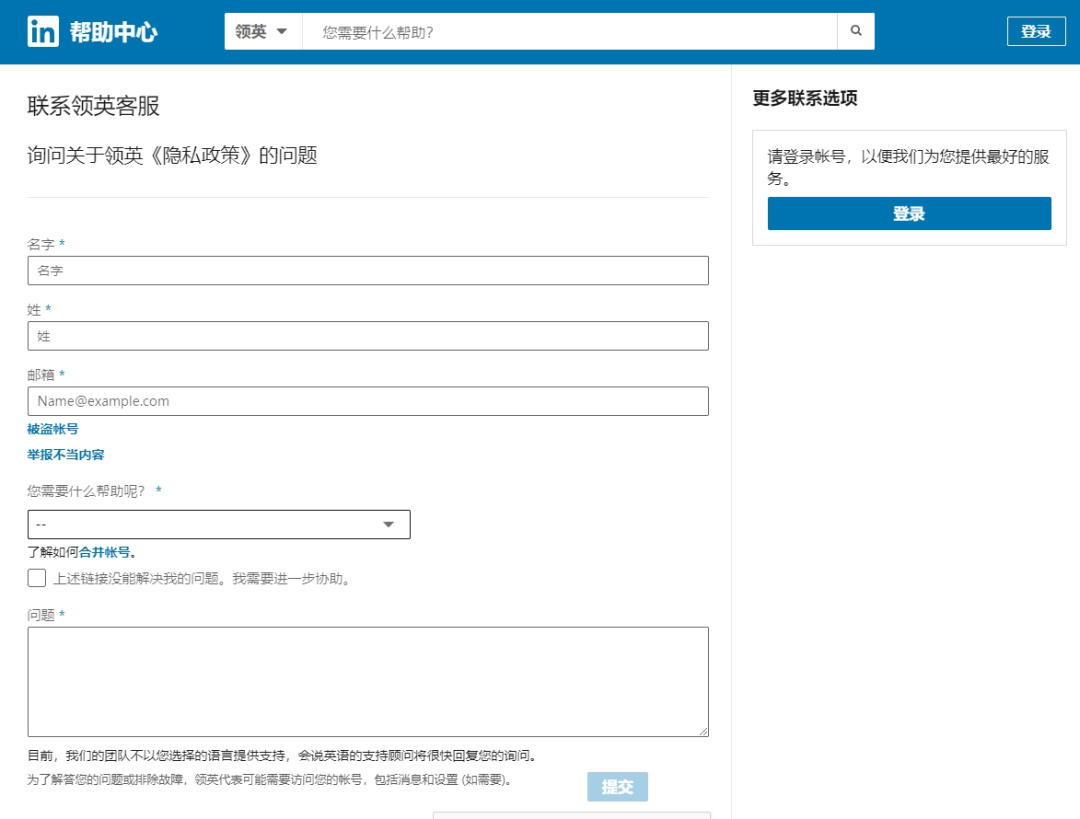
Task: Click the 更多联系选项 heading
Action: point(805,99)
